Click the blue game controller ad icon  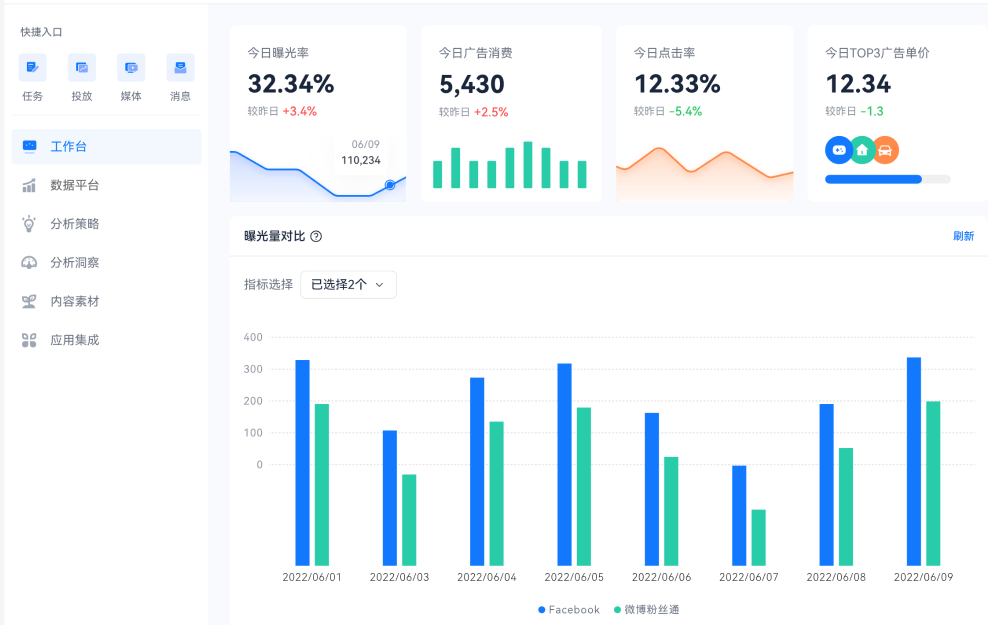pyautogui.click(x=838, y=150)
